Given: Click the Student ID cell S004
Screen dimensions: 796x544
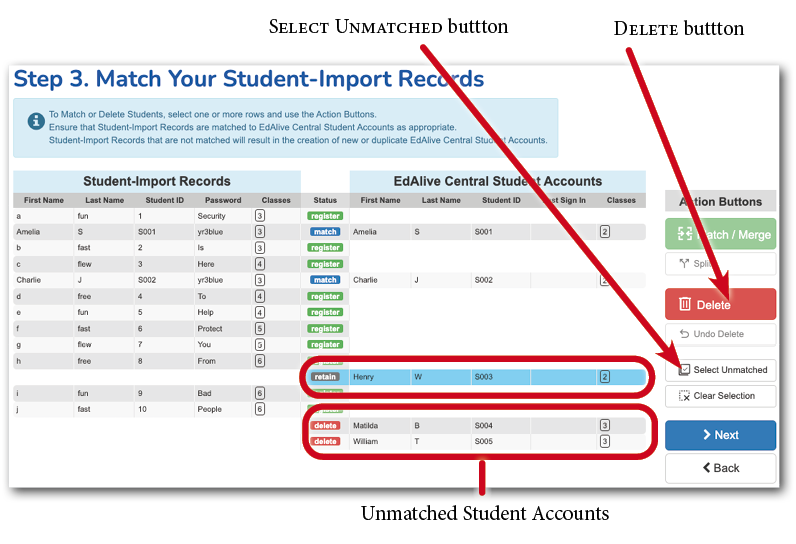Looking at the screenshot, I should [483, 425].
